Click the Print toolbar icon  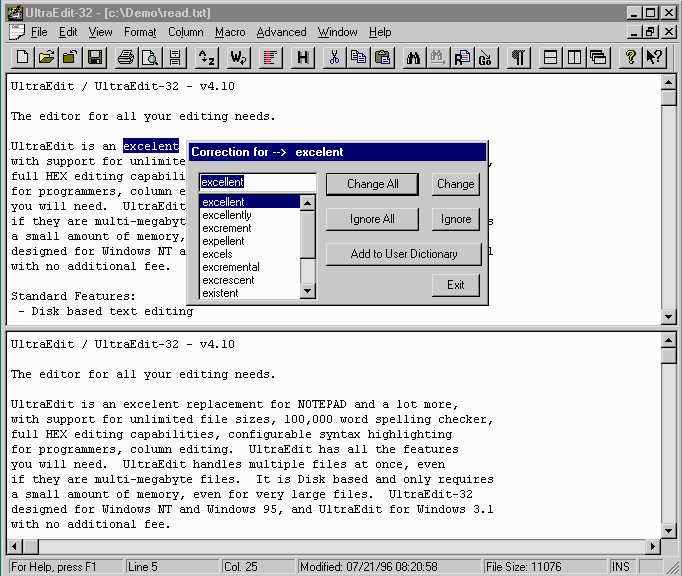click(126, 57)
